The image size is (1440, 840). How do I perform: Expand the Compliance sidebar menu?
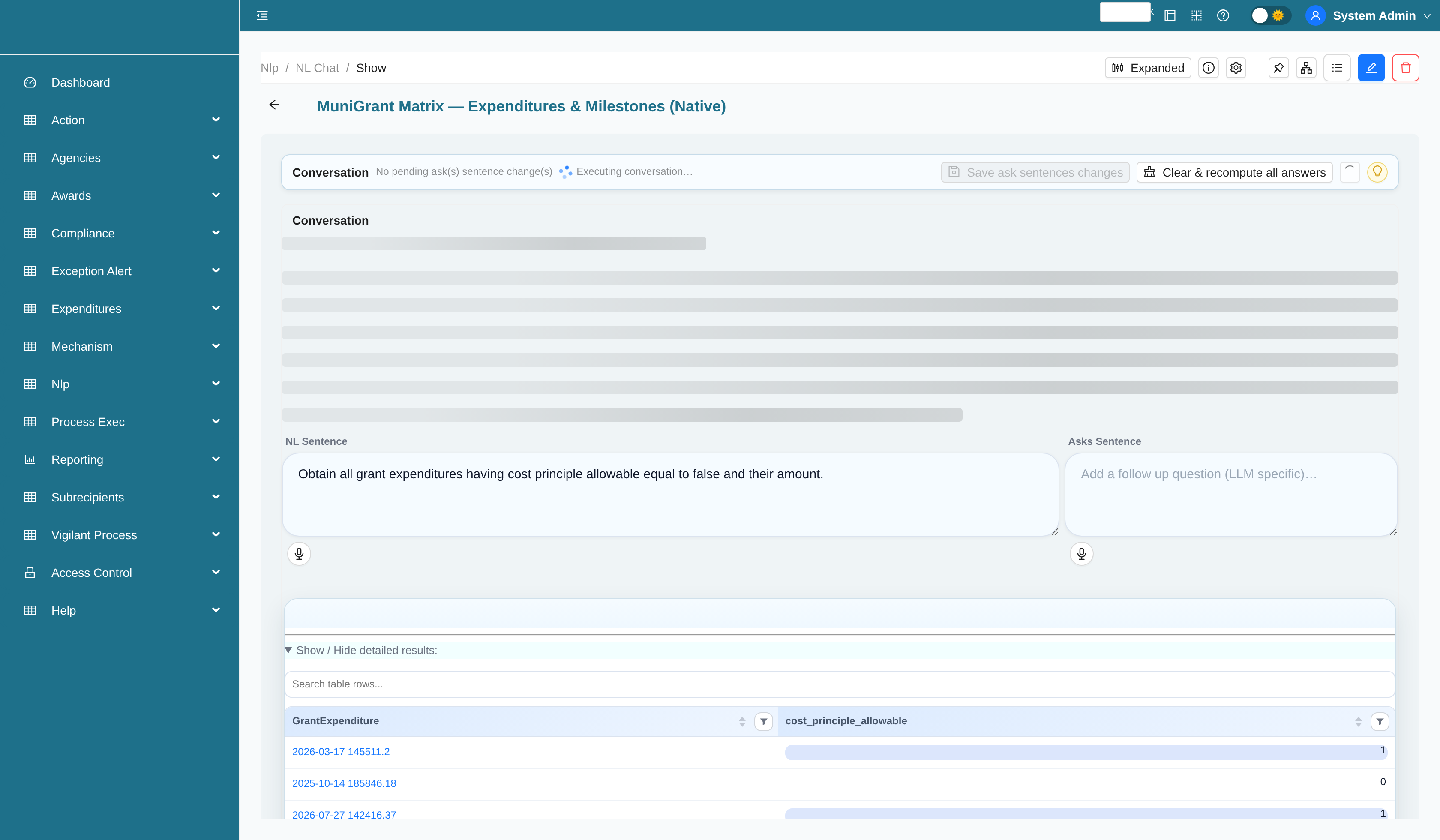point(120,234)
